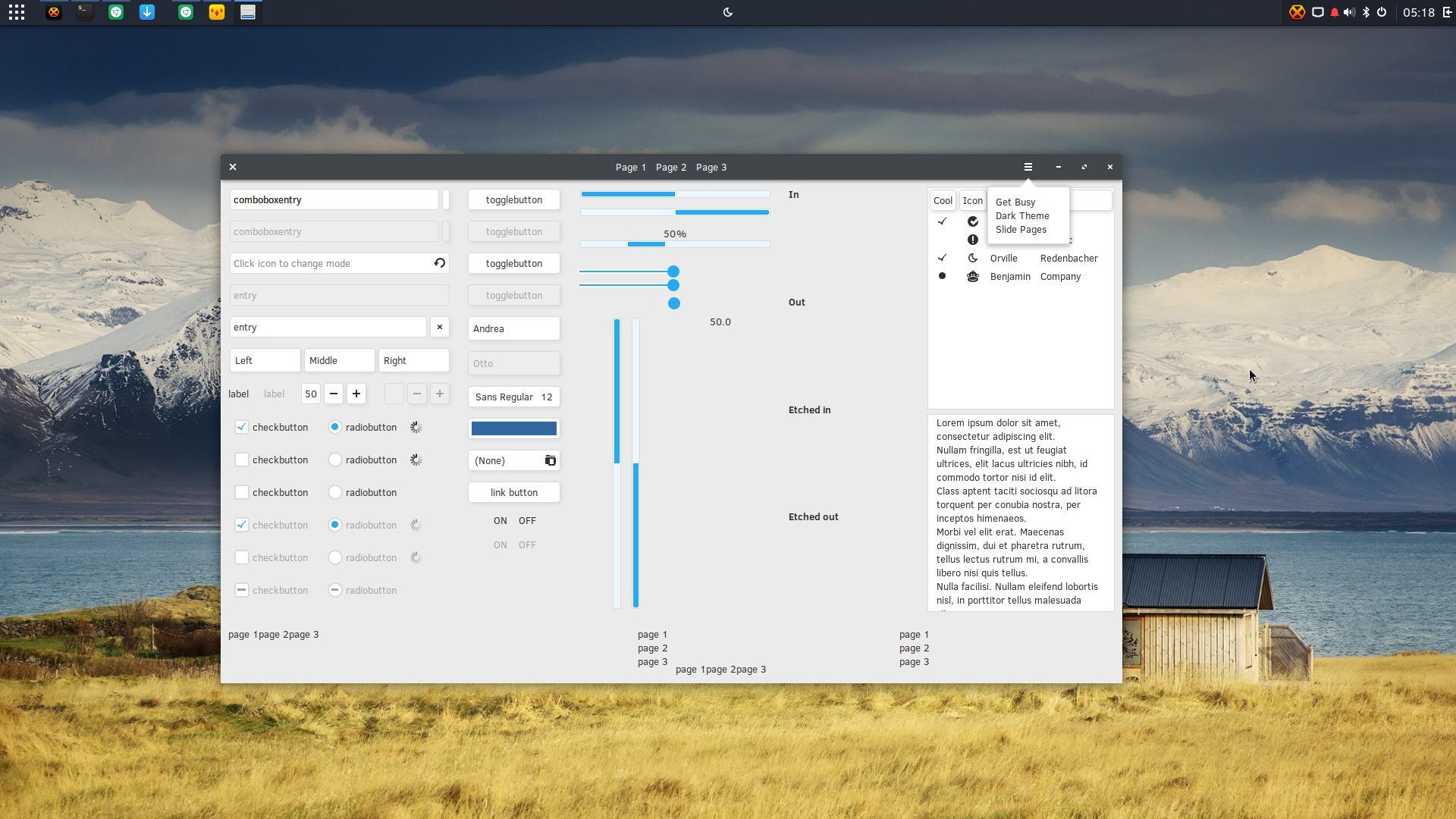Click the bullet dot in Benjamin row
Image resolution: width=1456 pixels, height=819 pixels.
[943, 276]
